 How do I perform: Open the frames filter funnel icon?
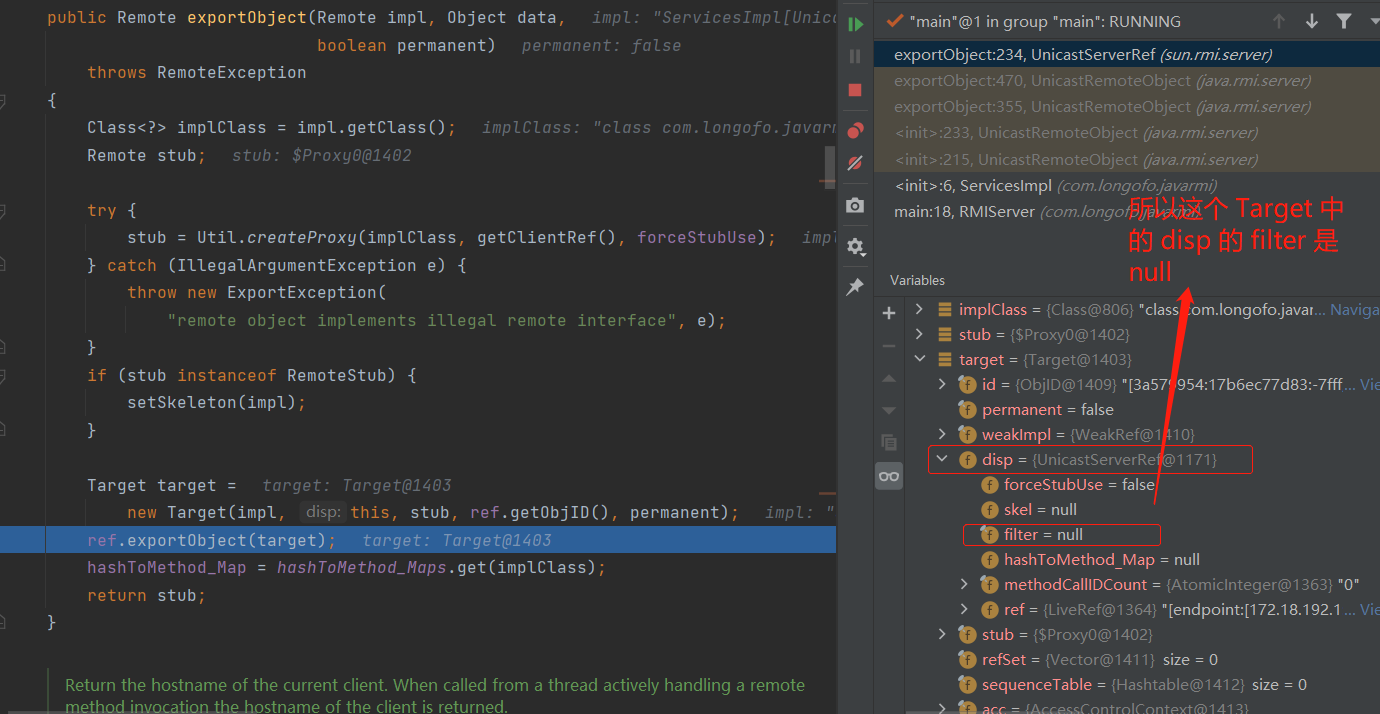tap(1344, 22)
